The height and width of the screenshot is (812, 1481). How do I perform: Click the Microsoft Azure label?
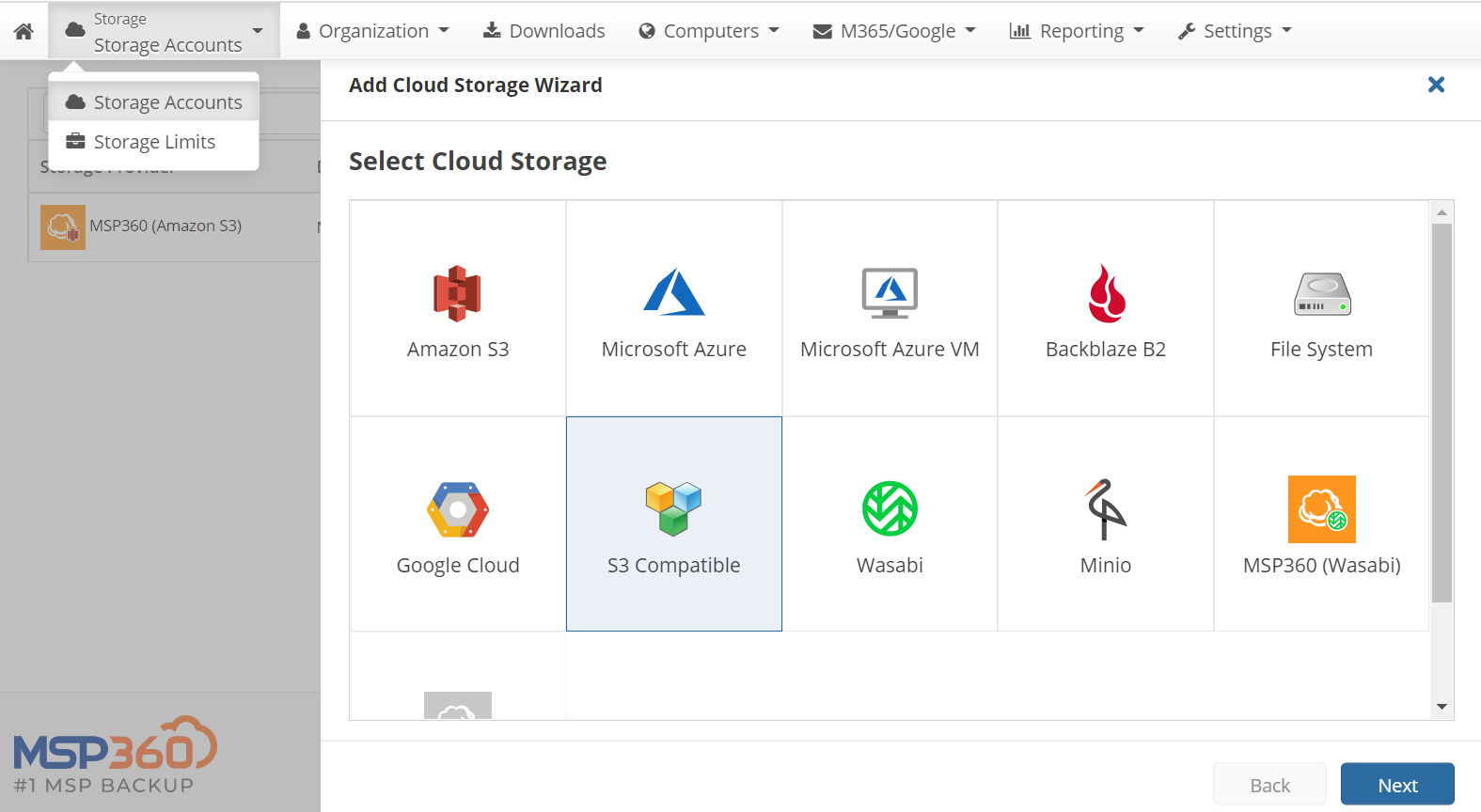point(673,350)
